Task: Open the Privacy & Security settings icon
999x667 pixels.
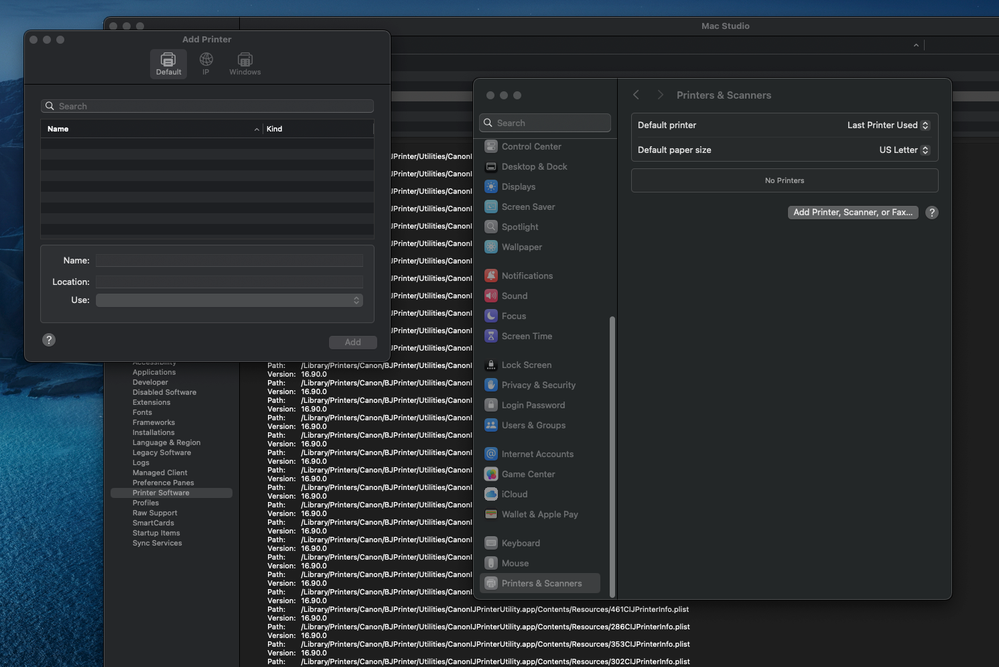Action: (491, 385)
